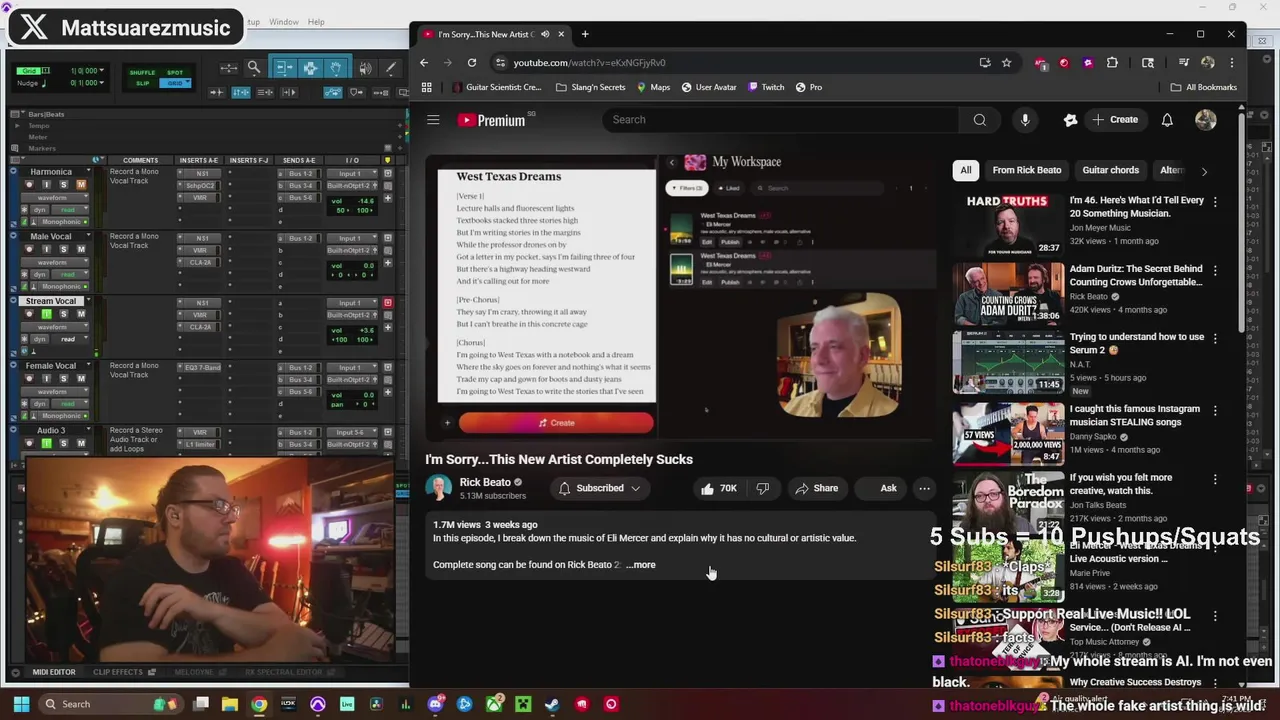
Task: Open YouTube hamburger guide menu
Action: (x=433, y=120)
